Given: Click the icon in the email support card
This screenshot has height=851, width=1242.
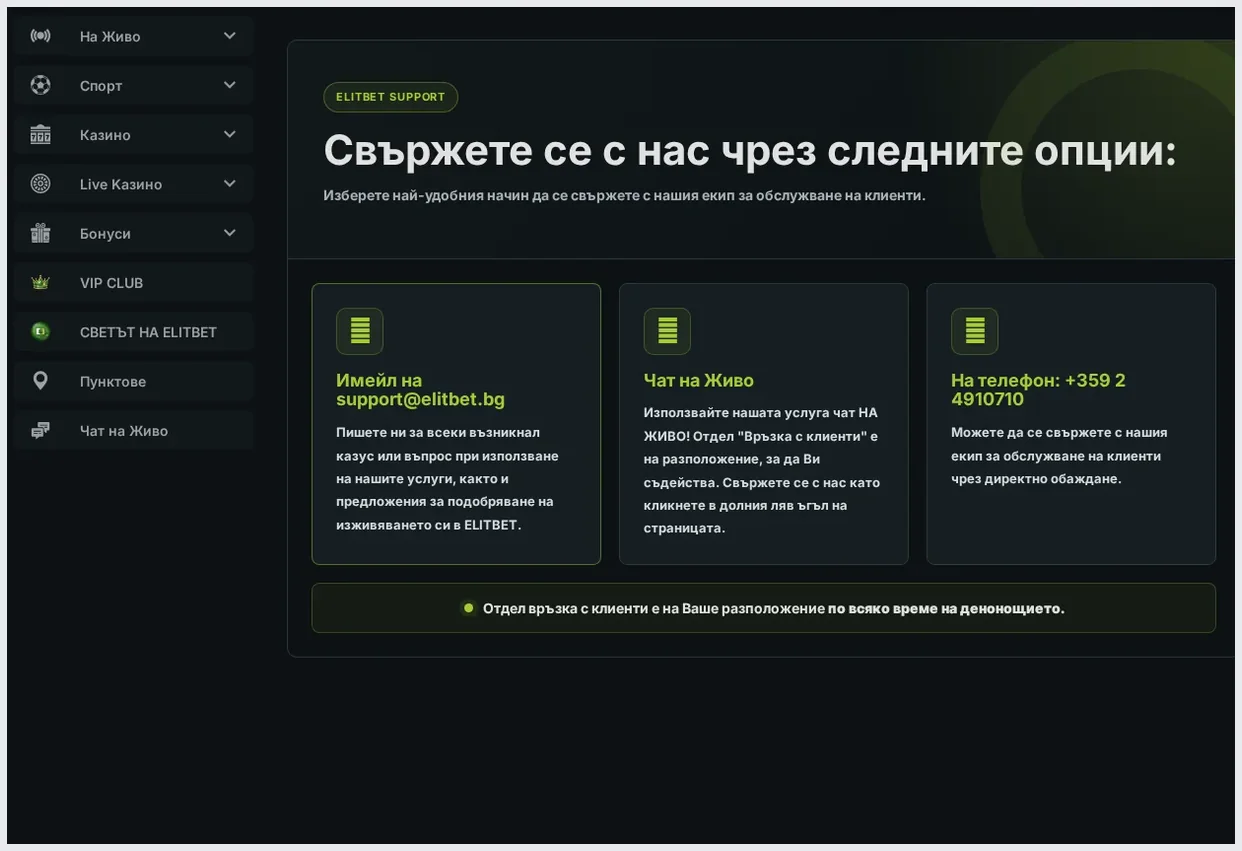Looking at the screenshot, I should (360, 331).
